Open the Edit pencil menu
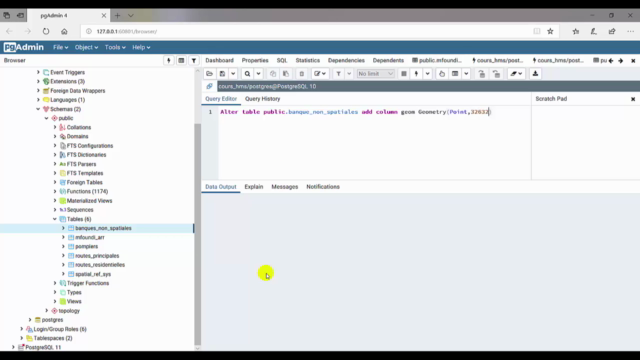640x360 pixels. click(320, 74)
